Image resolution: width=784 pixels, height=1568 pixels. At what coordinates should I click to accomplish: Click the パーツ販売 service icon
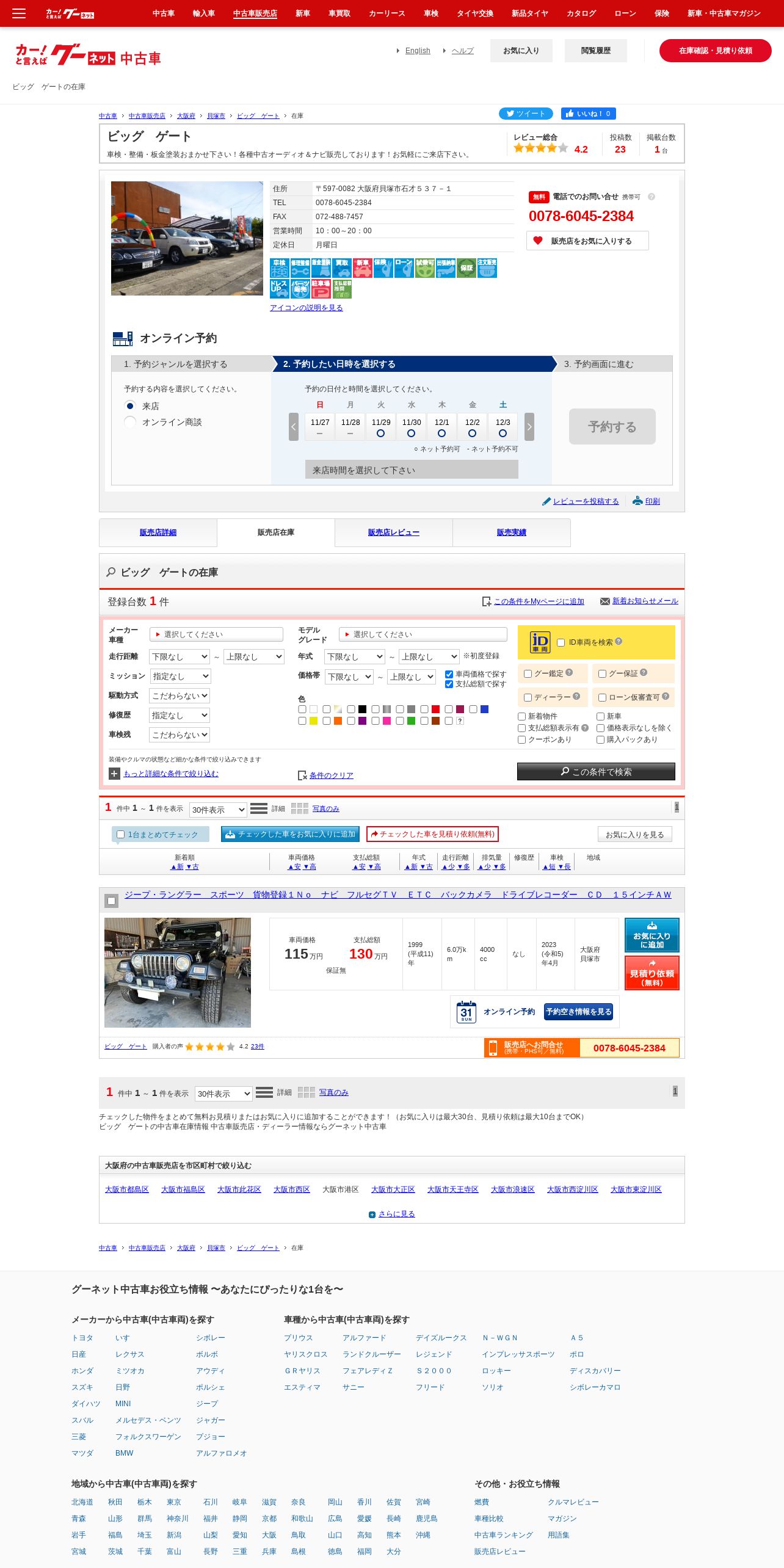point(300,289)
